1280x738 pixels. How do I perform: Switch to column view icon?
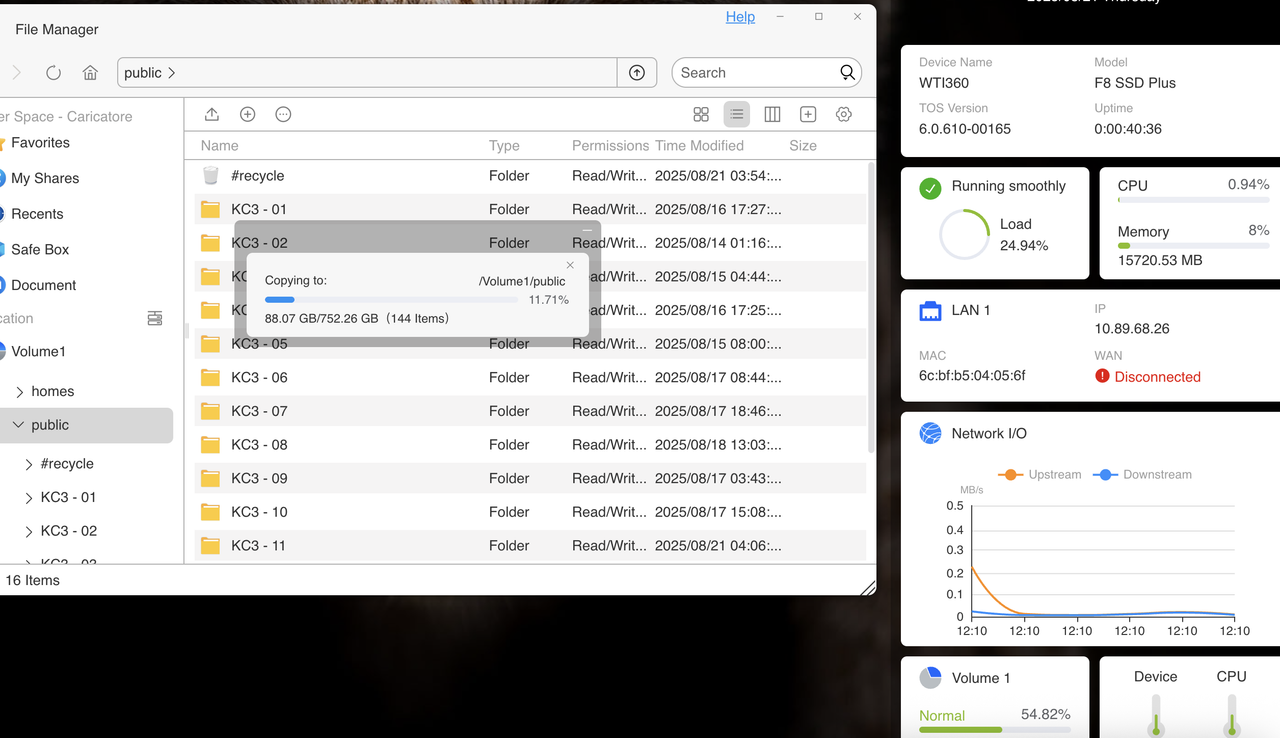pos(772,114)
